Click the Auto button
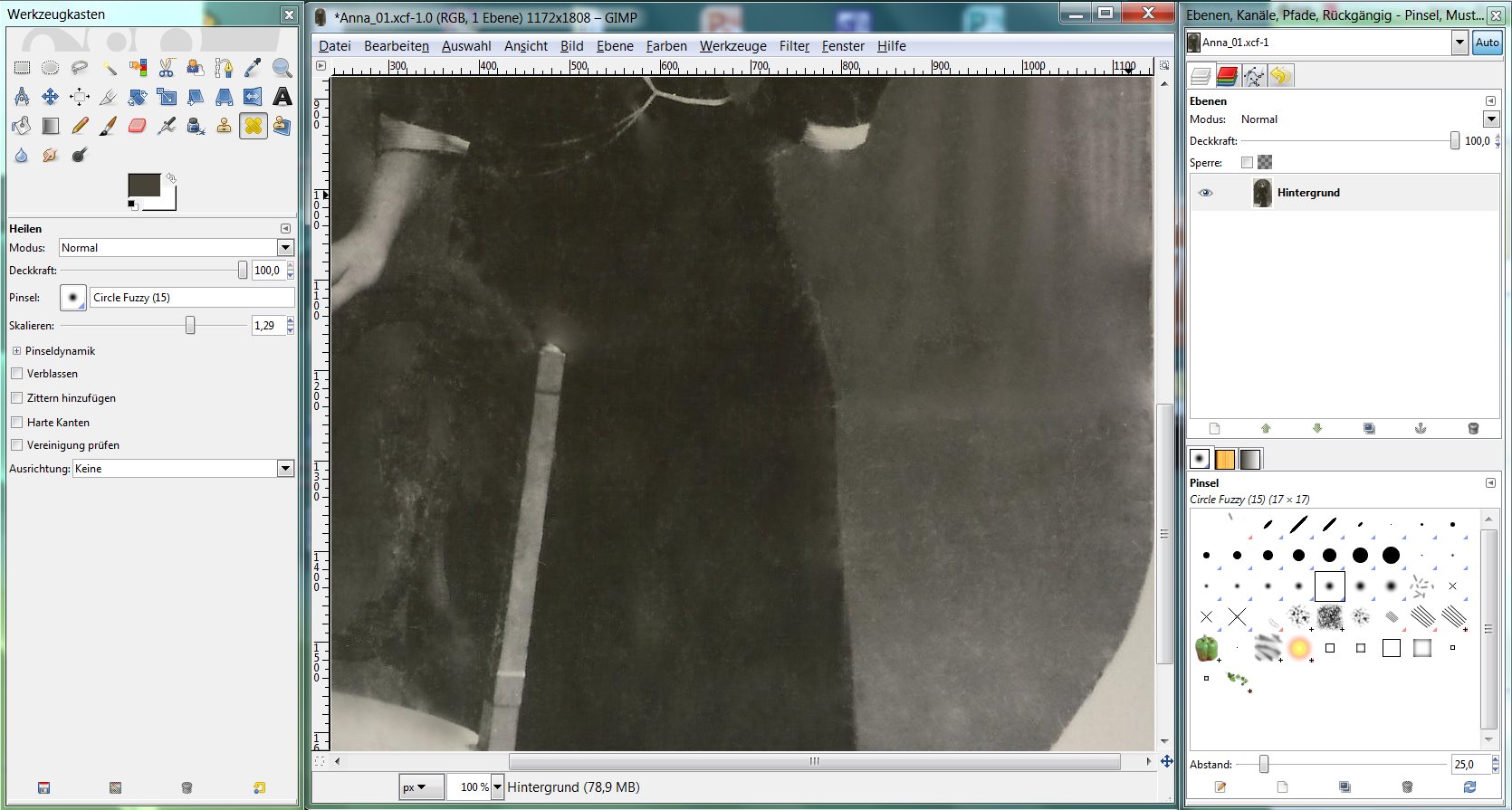Viewport: 1512px width, 810px height. click(x=1487, y=43)
